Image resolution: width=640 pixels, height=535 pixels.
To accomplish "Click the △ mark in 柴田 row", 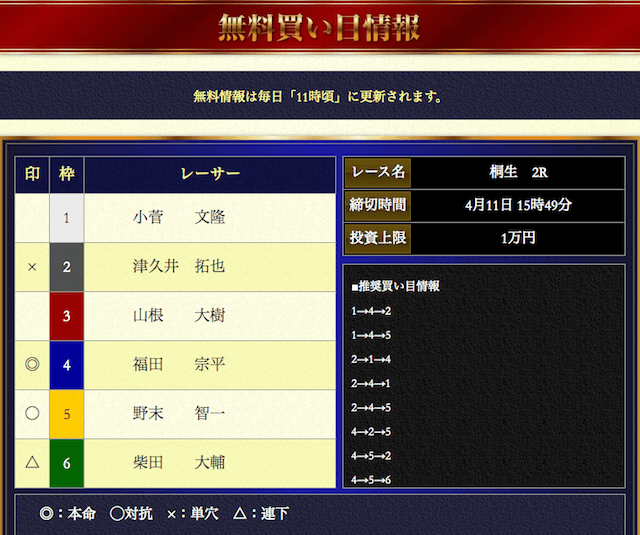I will point(32,462).
